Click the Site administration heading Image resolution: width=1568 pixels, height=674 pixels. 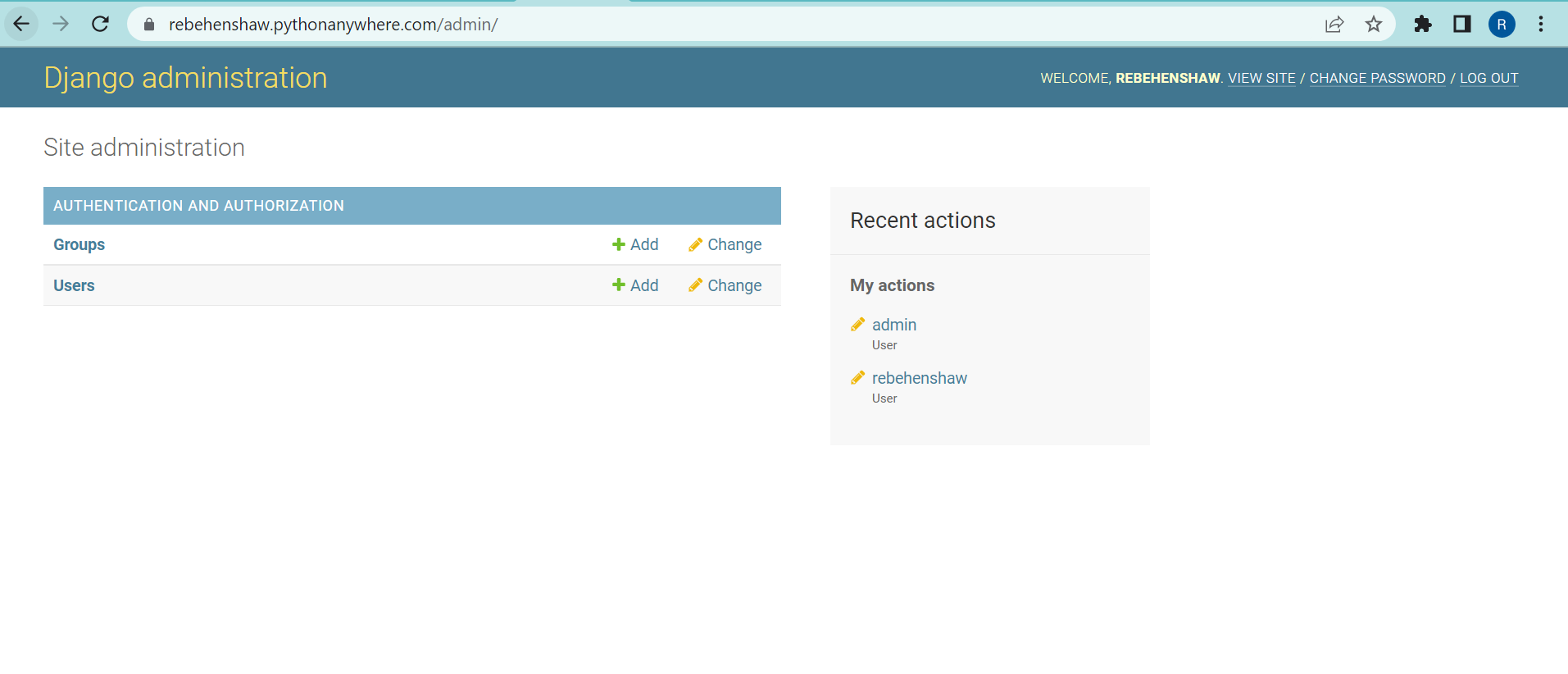point(144,148)
